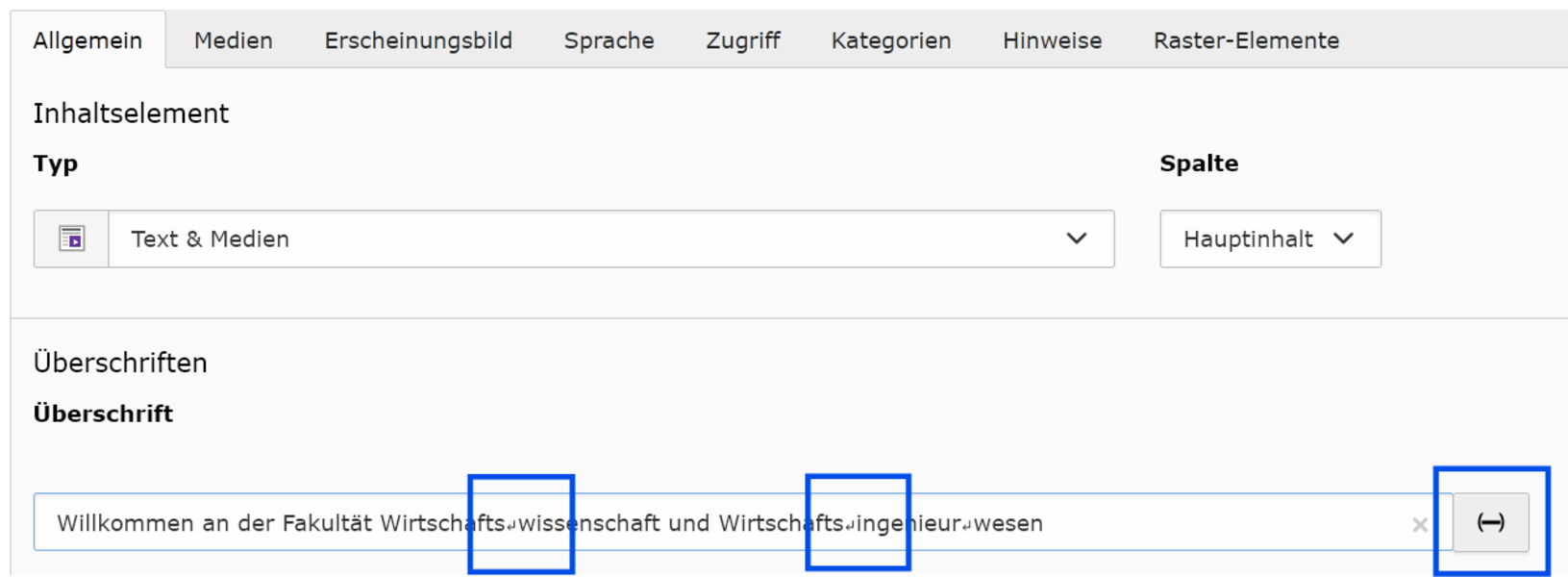Clear the Überschrift field with the X icon

[x=1419, y=524]
